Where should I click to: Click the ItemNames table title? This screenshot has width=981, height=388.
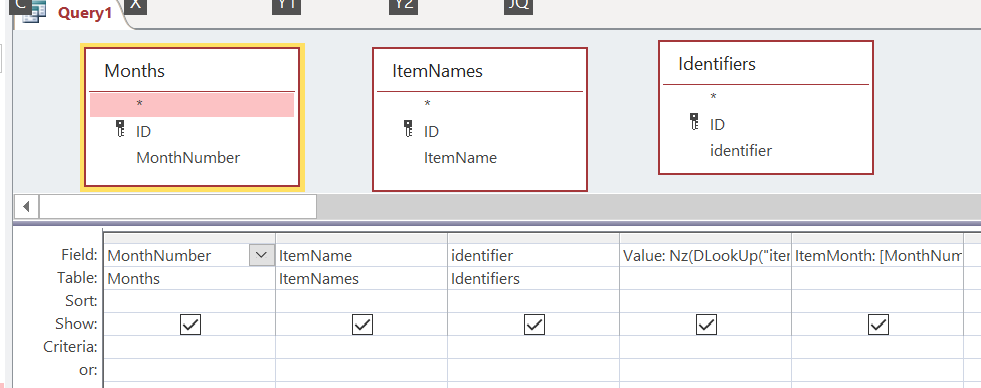click(x=437, y=71)
